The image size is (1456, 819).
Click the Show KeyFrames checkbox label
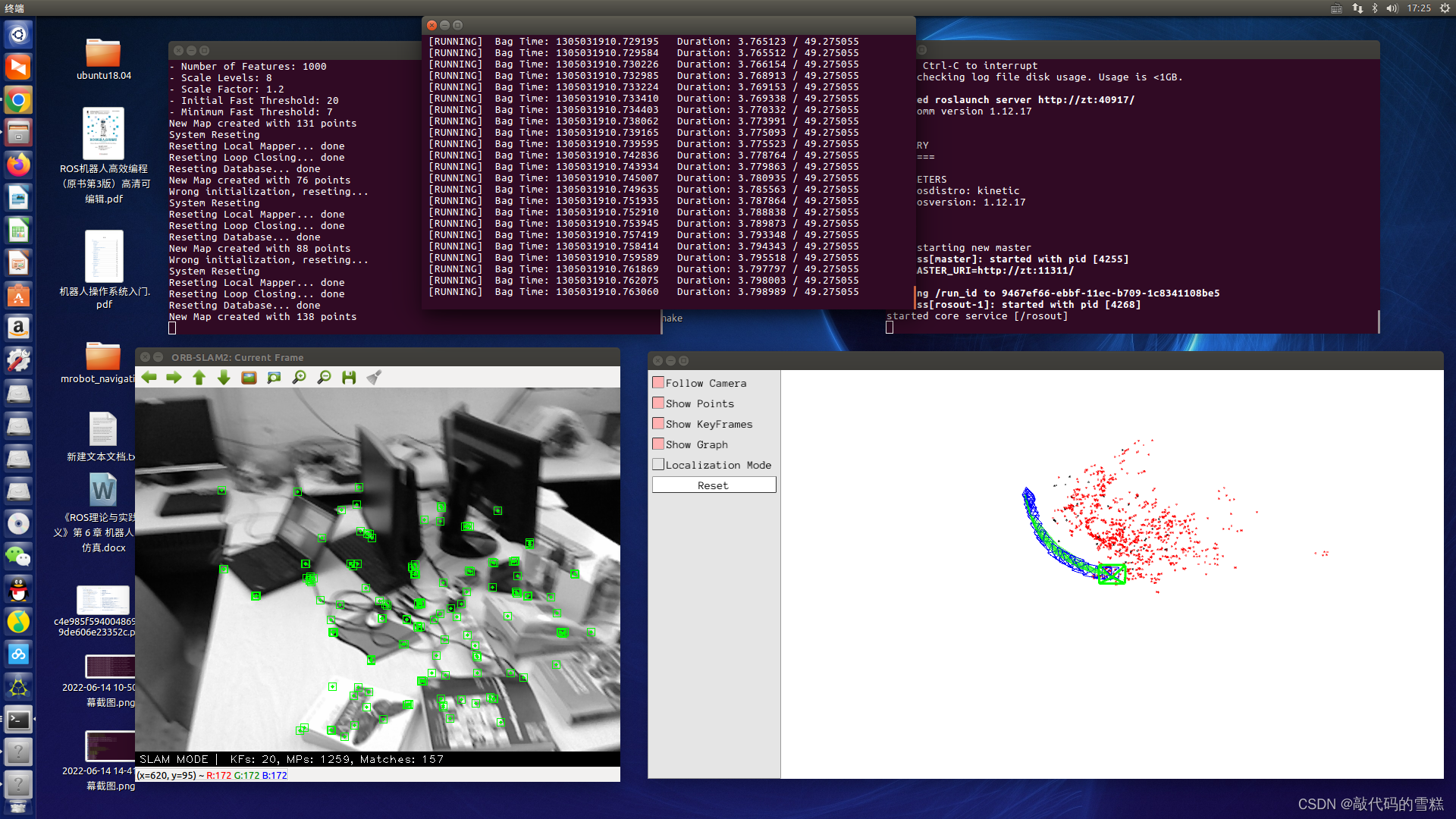(709, 424)
